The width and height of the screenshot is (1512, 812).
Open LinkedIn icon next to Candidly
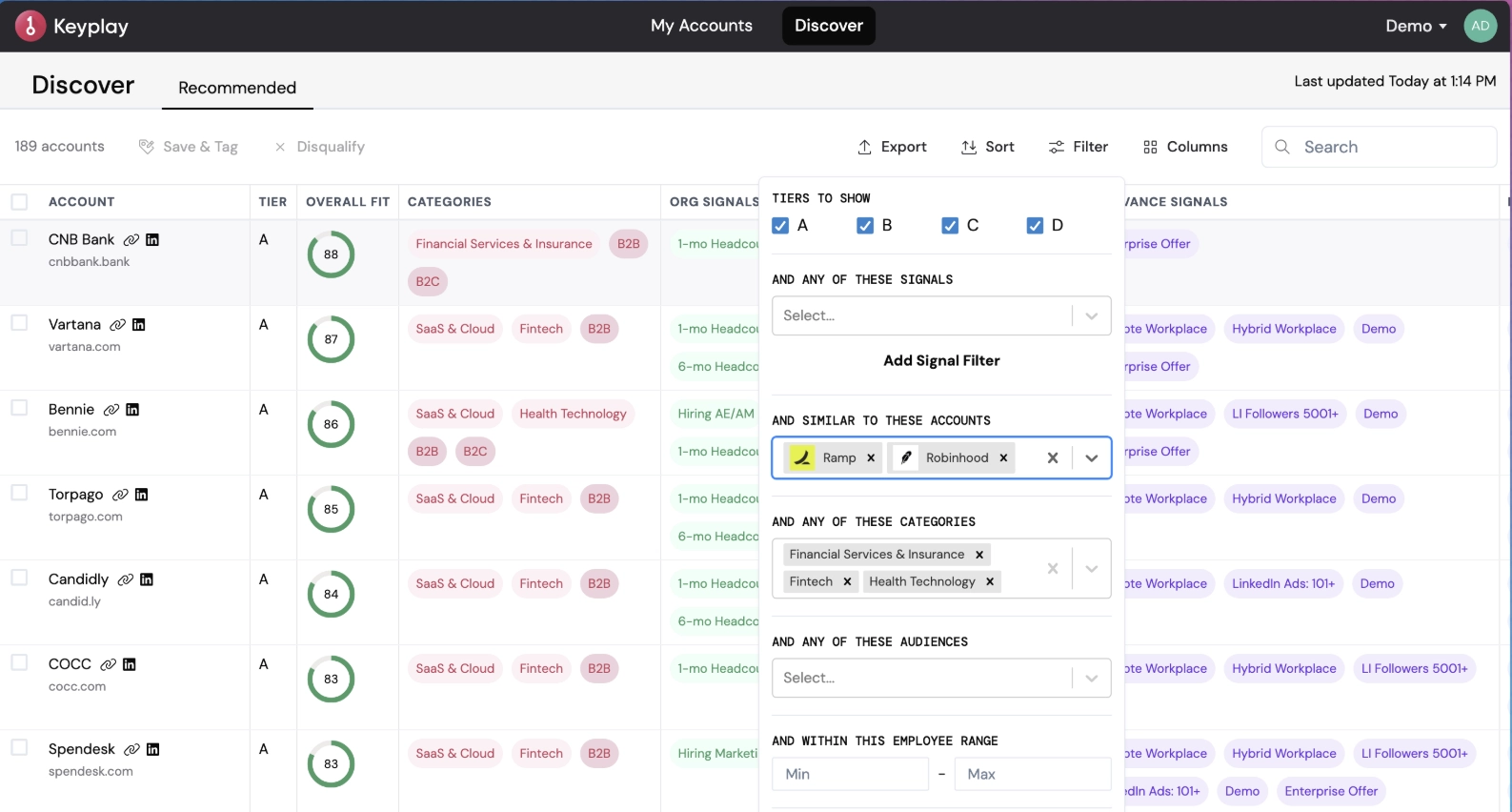pos(147,579)
